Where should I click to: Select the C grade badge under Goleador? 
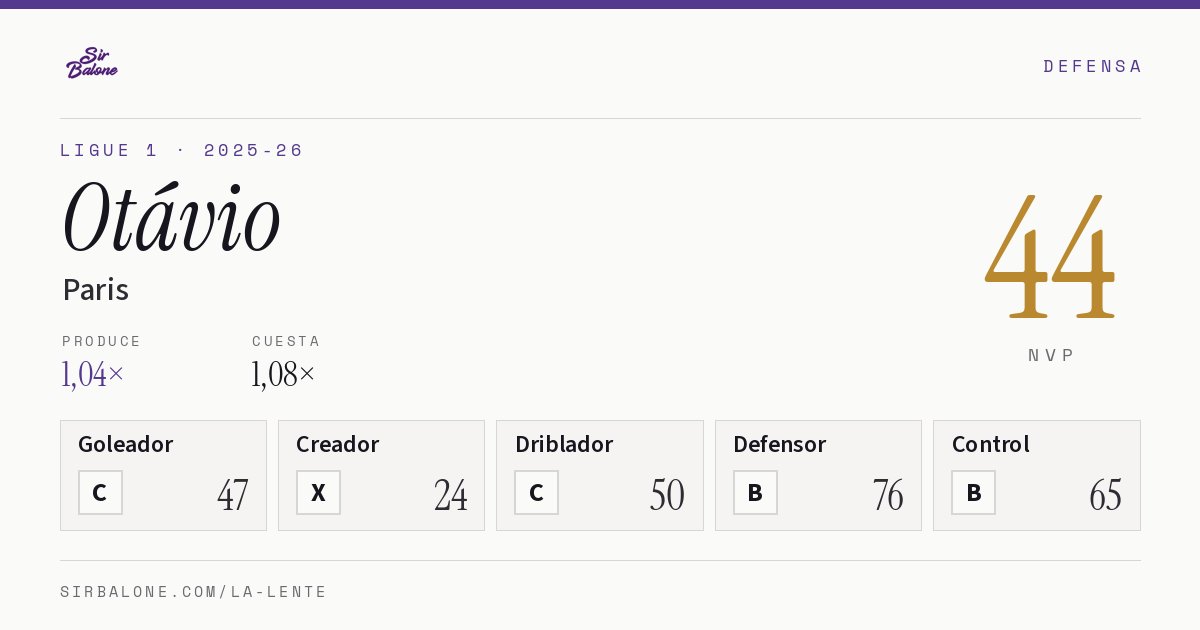tap(100, 492)
